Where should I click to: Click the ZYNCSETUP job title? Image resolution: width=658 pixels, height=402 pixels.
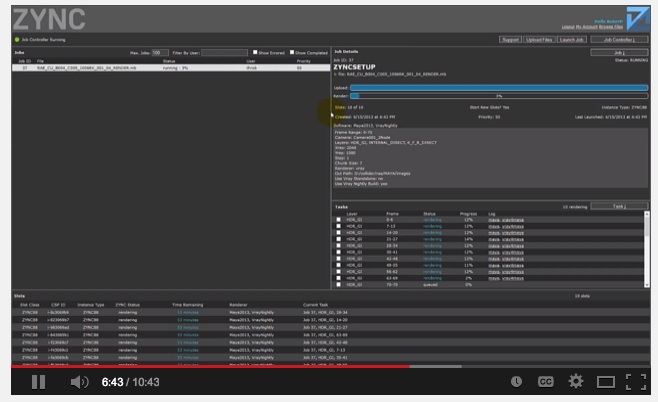(x=354, y=67)
